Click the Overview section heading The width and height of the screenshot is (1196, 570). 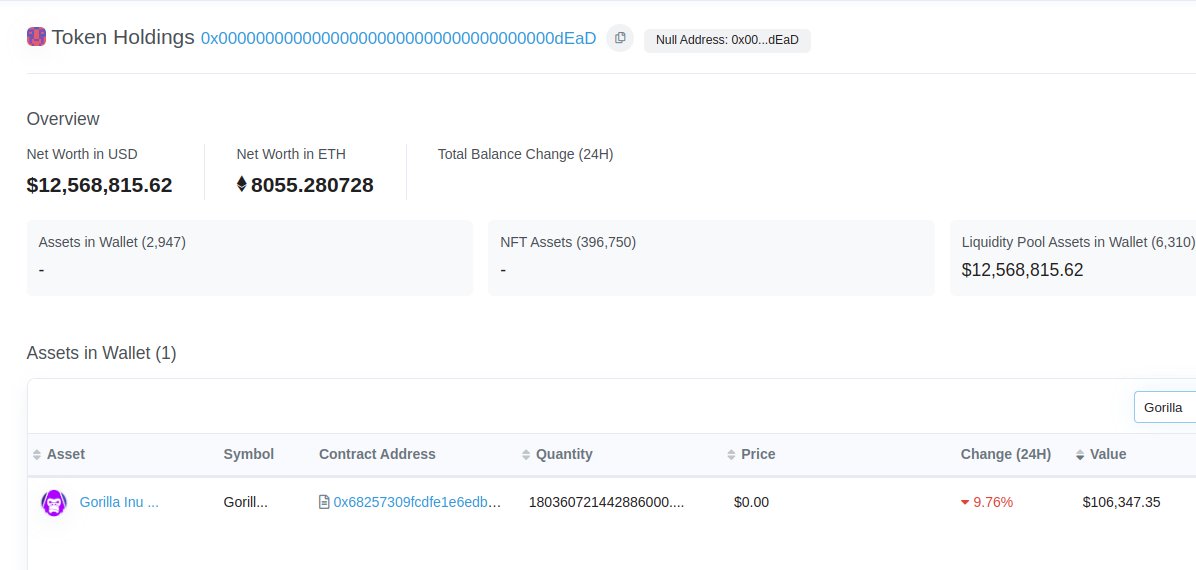63,119
